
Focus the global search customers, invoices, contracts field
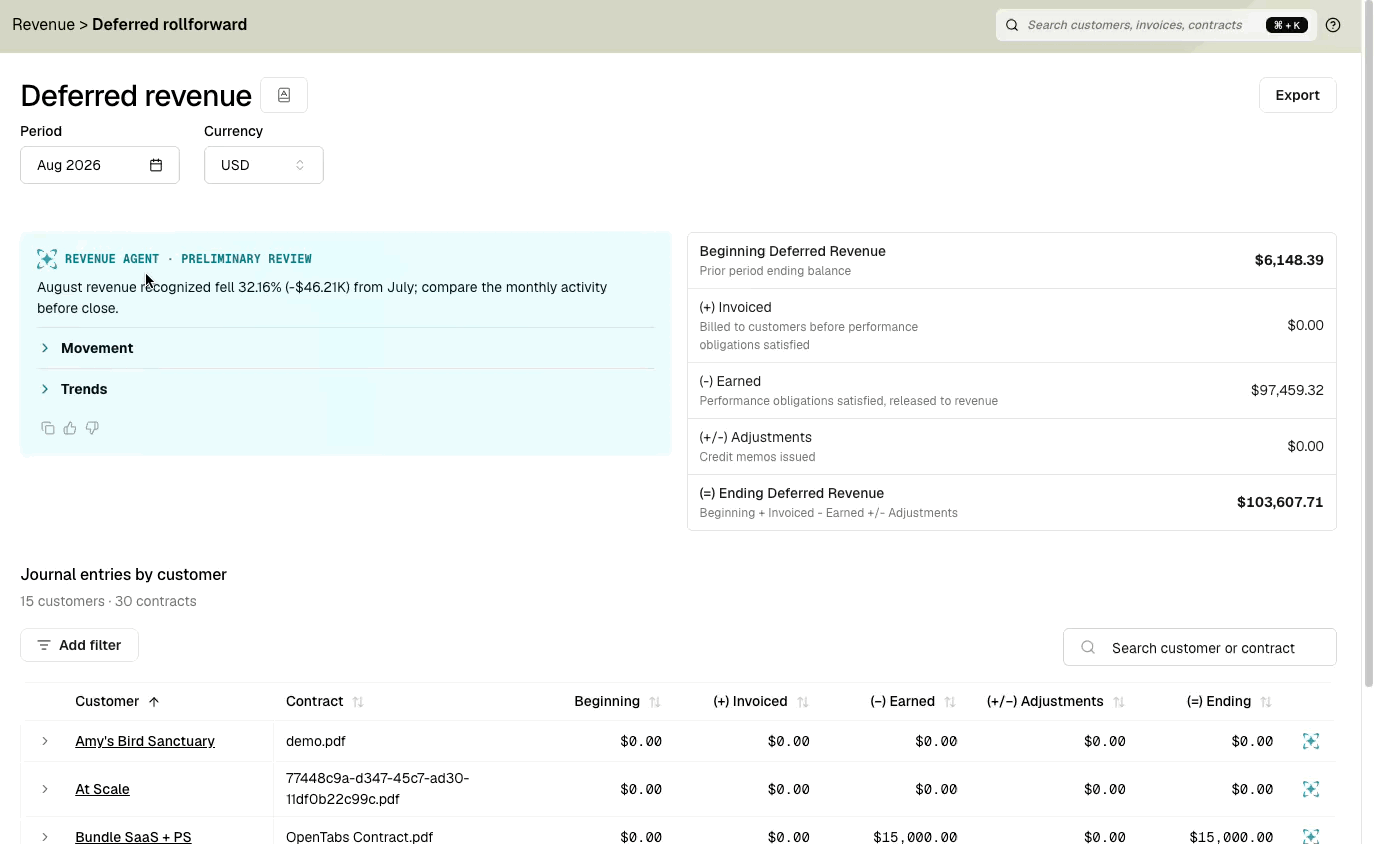click(x=1156, y=25)
